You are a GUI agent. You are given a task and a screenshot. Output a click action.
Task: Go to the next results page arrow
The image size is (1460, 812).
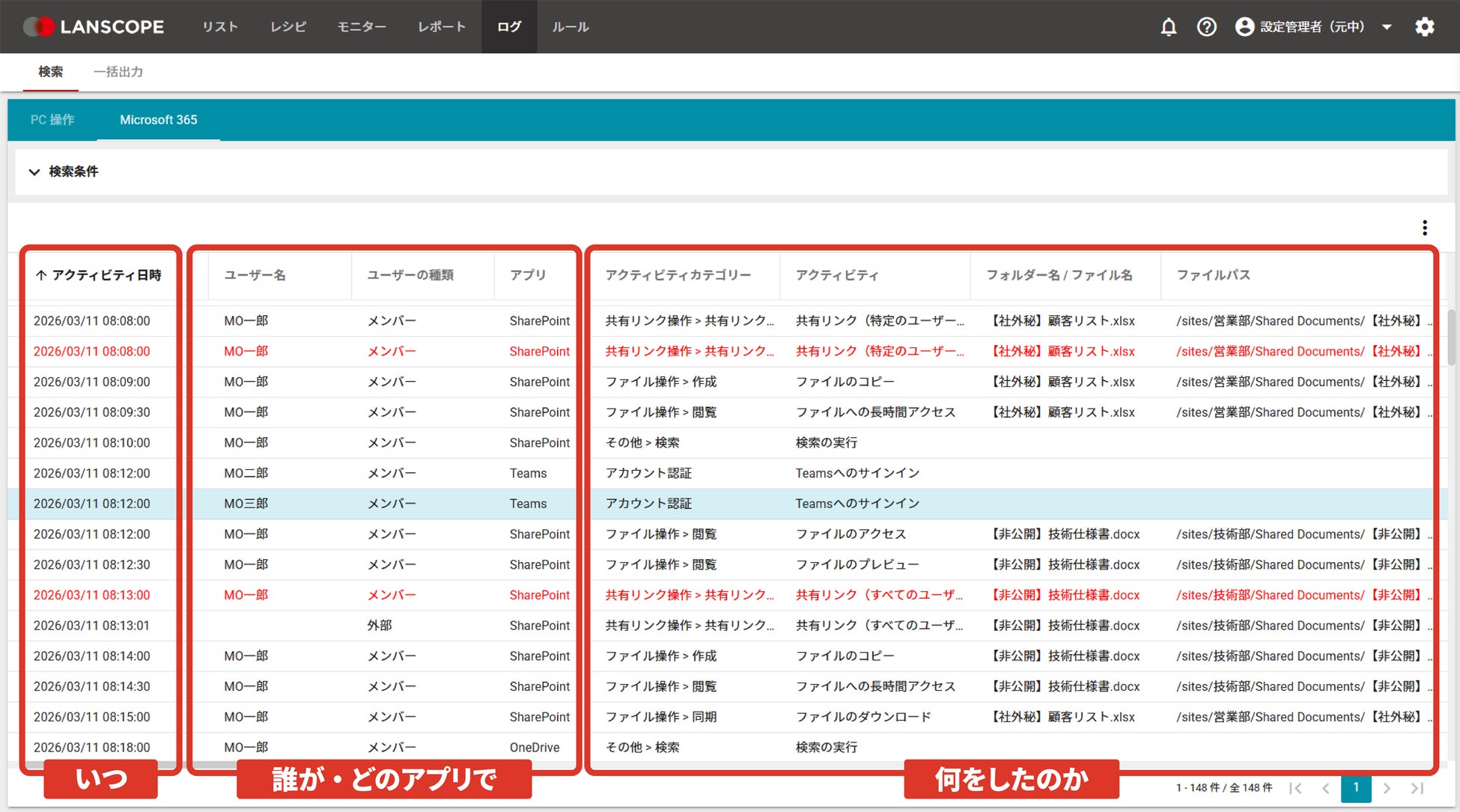click(1387, 788)
